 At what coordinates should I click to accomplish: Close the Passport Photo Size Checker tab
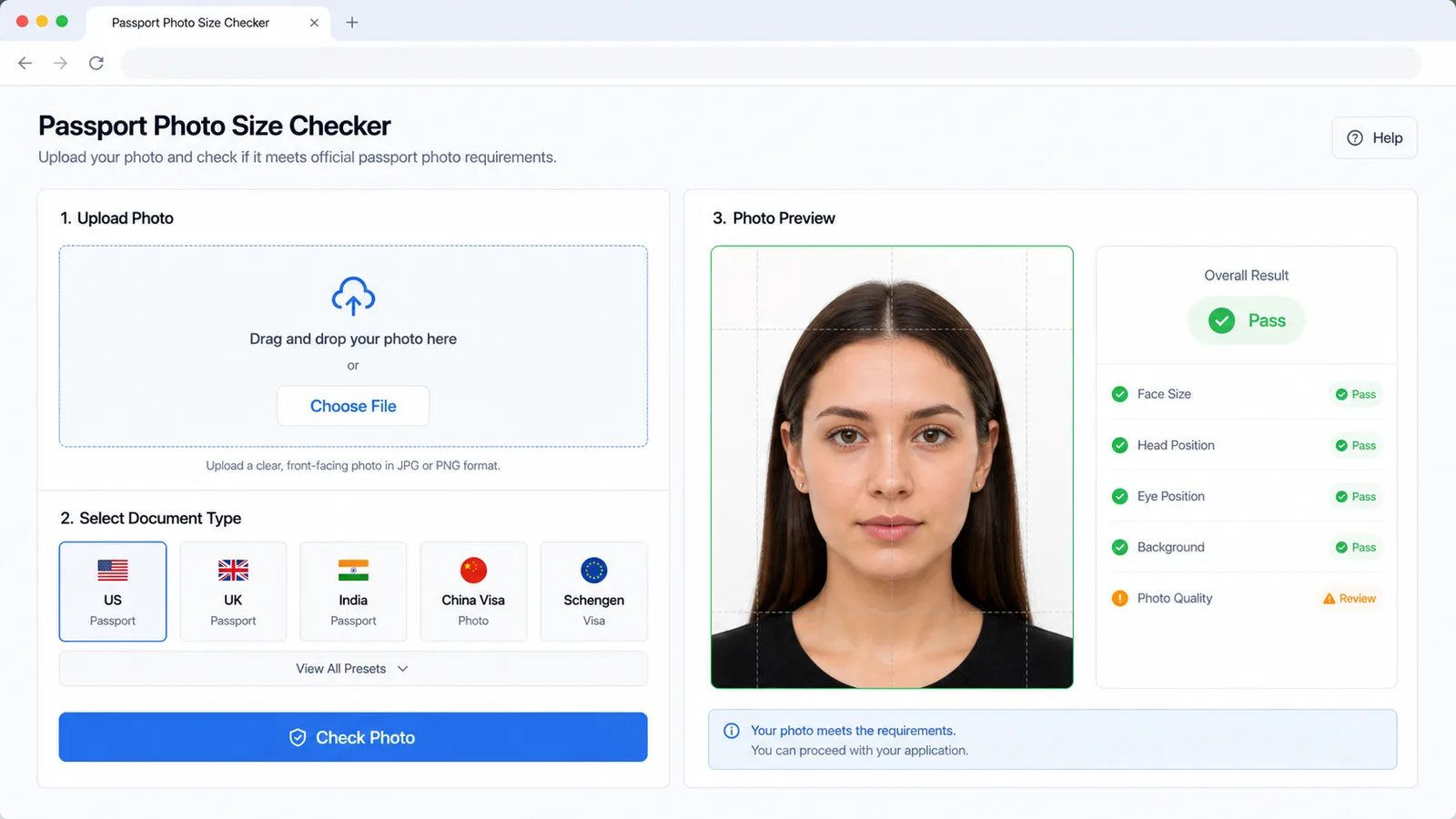coord(314,23)
